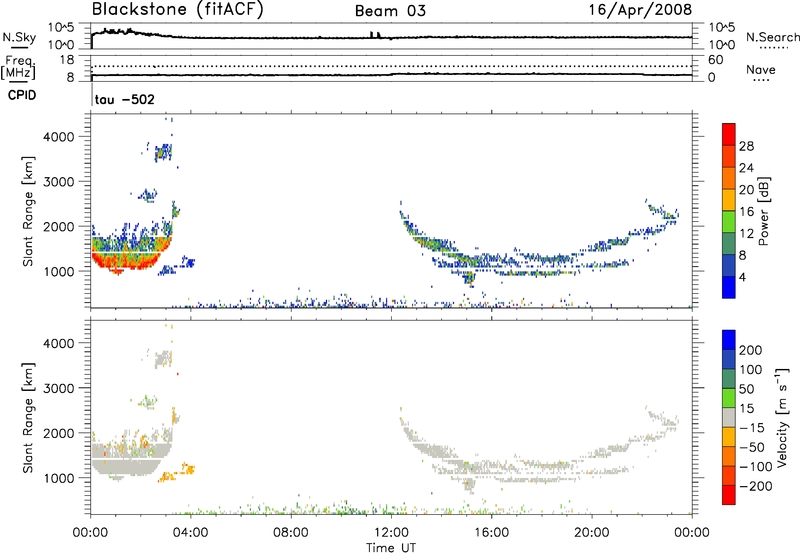This screenshot has width=800, height=554.
Task: Click the 'Slant Range [km]' label of velocity panel
Action: point(28,418)
